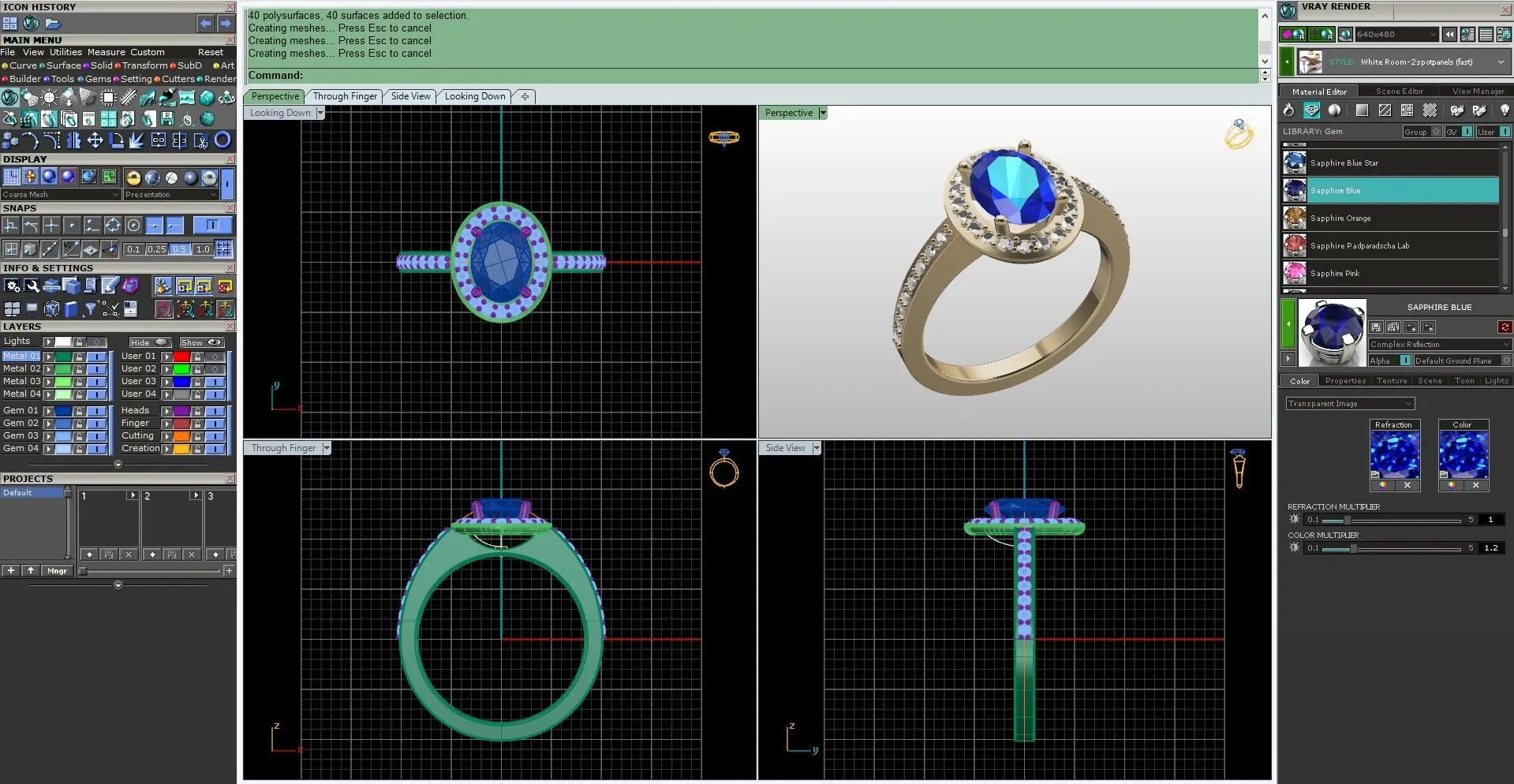Select the ring torus tool icon
Viewport: 1514px width, 784px height.
[222, 140]
